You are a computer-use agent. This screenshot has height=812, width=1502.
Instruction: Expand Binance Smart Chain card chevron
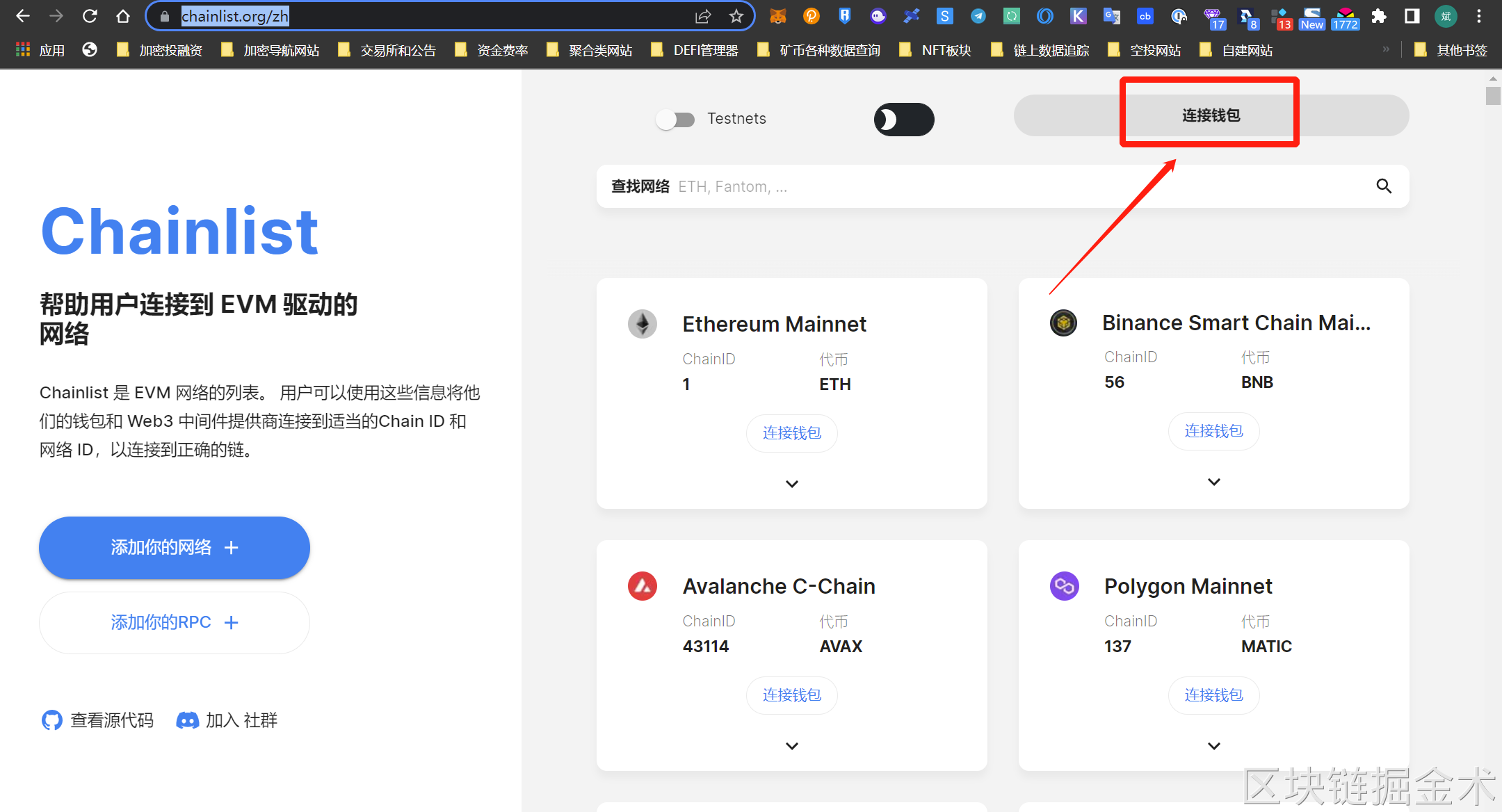pos(1213,482)
